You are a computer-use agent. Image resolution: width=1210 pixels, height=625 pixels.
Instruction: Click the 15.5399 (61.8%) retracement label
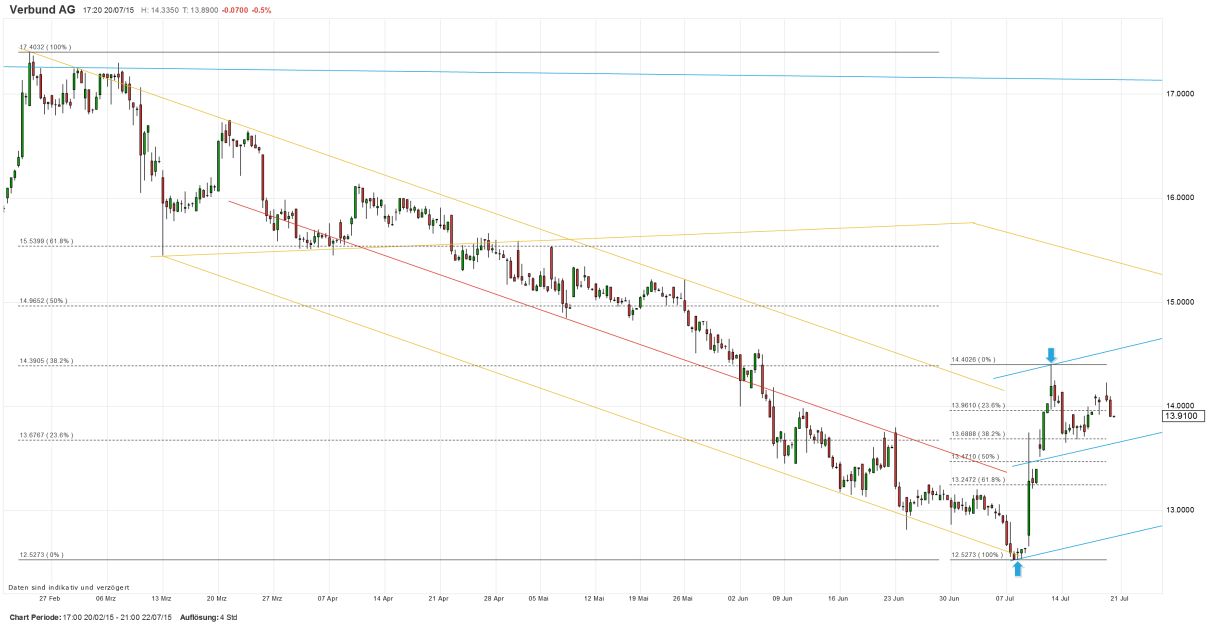tap(46, 241)
